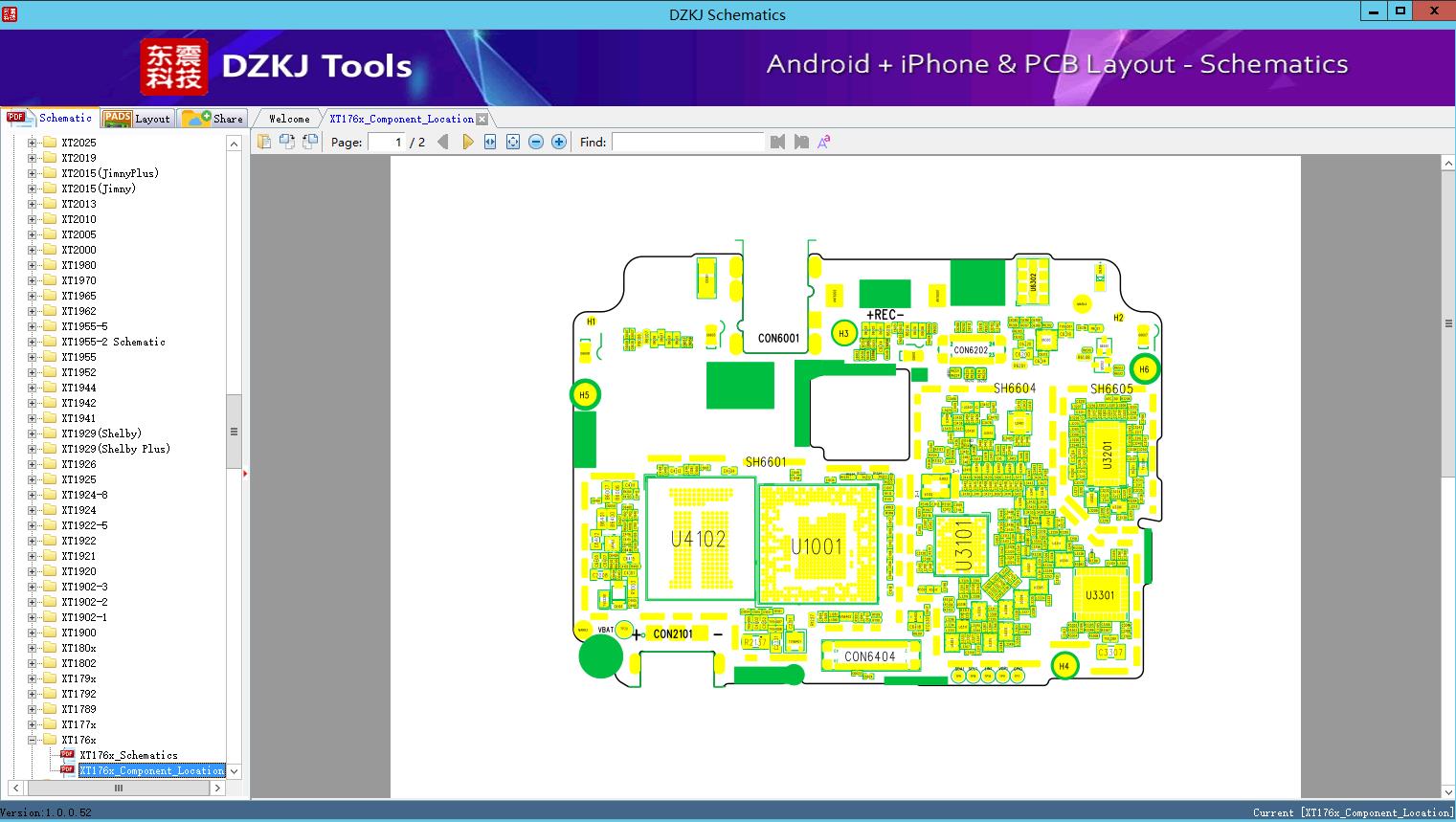Screen dimensions: 1456x822
Task: Expand the XT2025 folder node
Action: tap(32, 143)
